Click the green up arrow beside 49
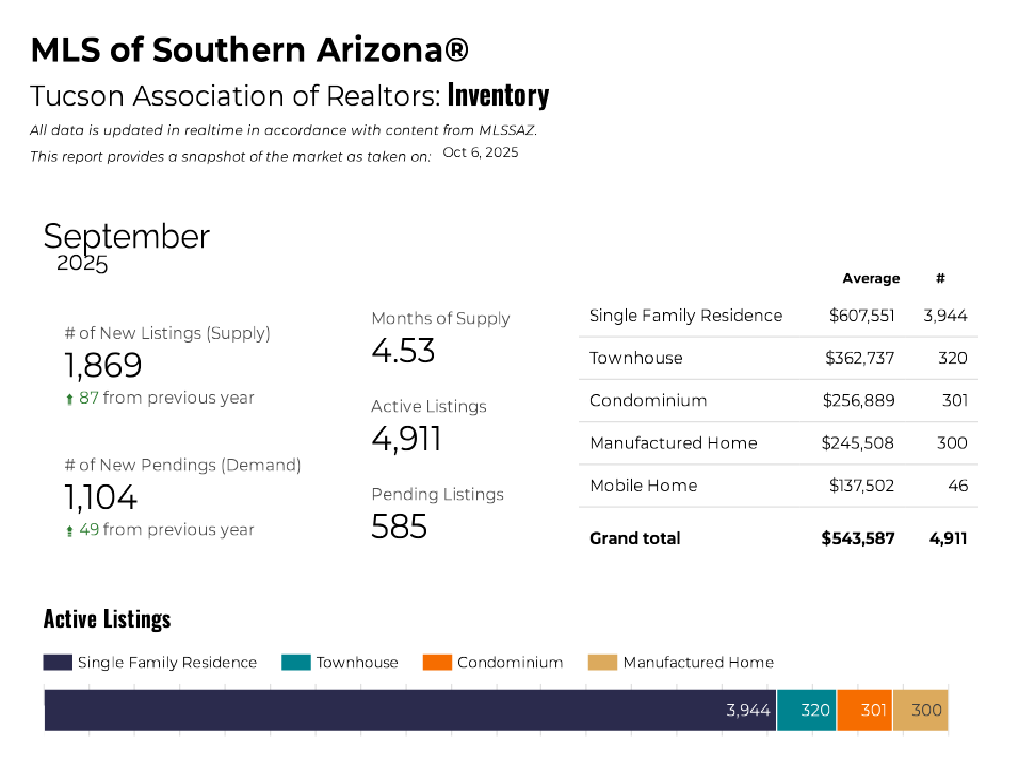1020x773 pixels. tap(69, 531)
